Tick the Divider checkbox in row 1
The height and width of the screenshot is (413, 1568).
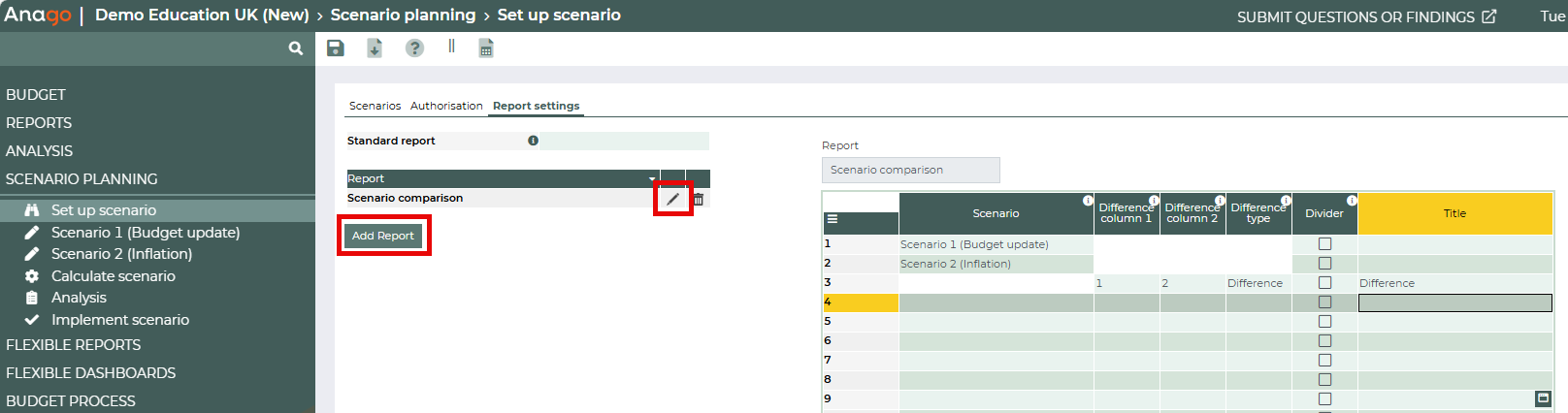(1324, 244)
